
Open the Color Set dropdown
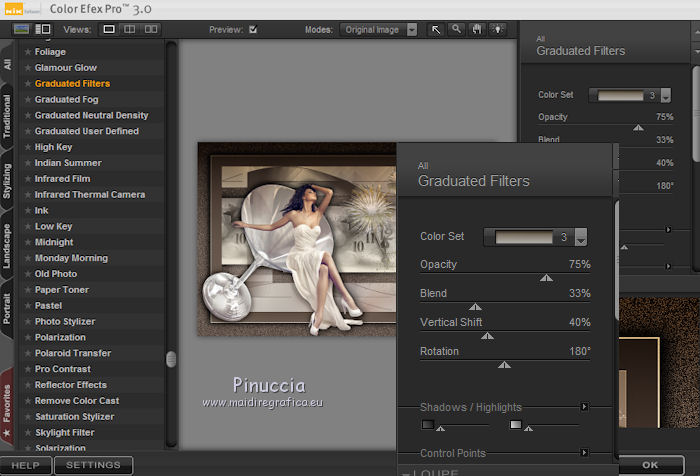580,238
